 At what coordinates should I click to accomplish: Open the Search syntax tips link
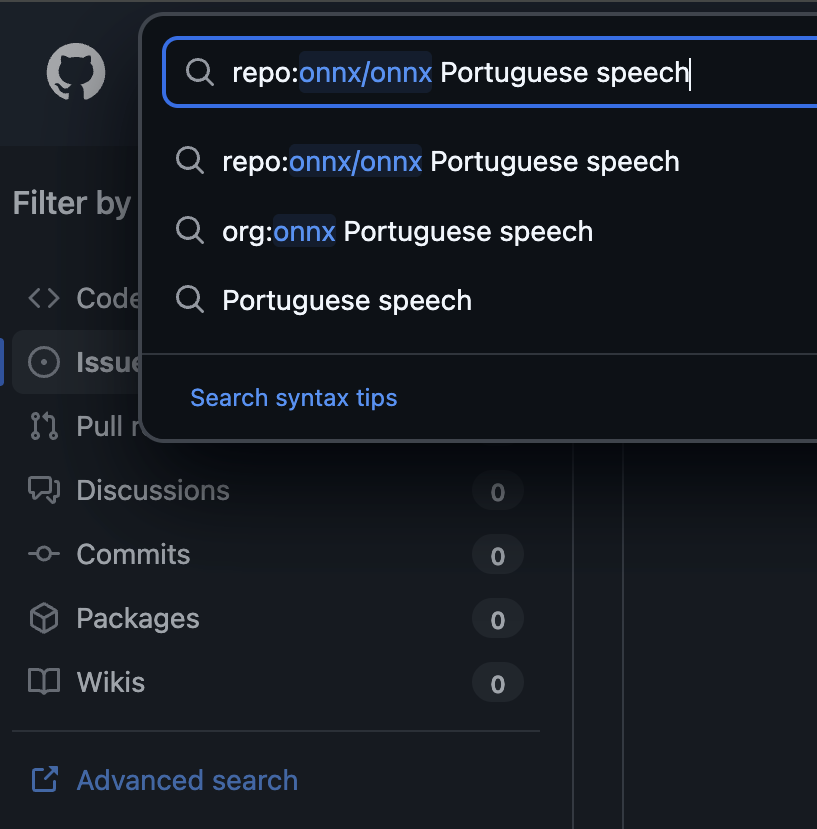click(293, 398)
